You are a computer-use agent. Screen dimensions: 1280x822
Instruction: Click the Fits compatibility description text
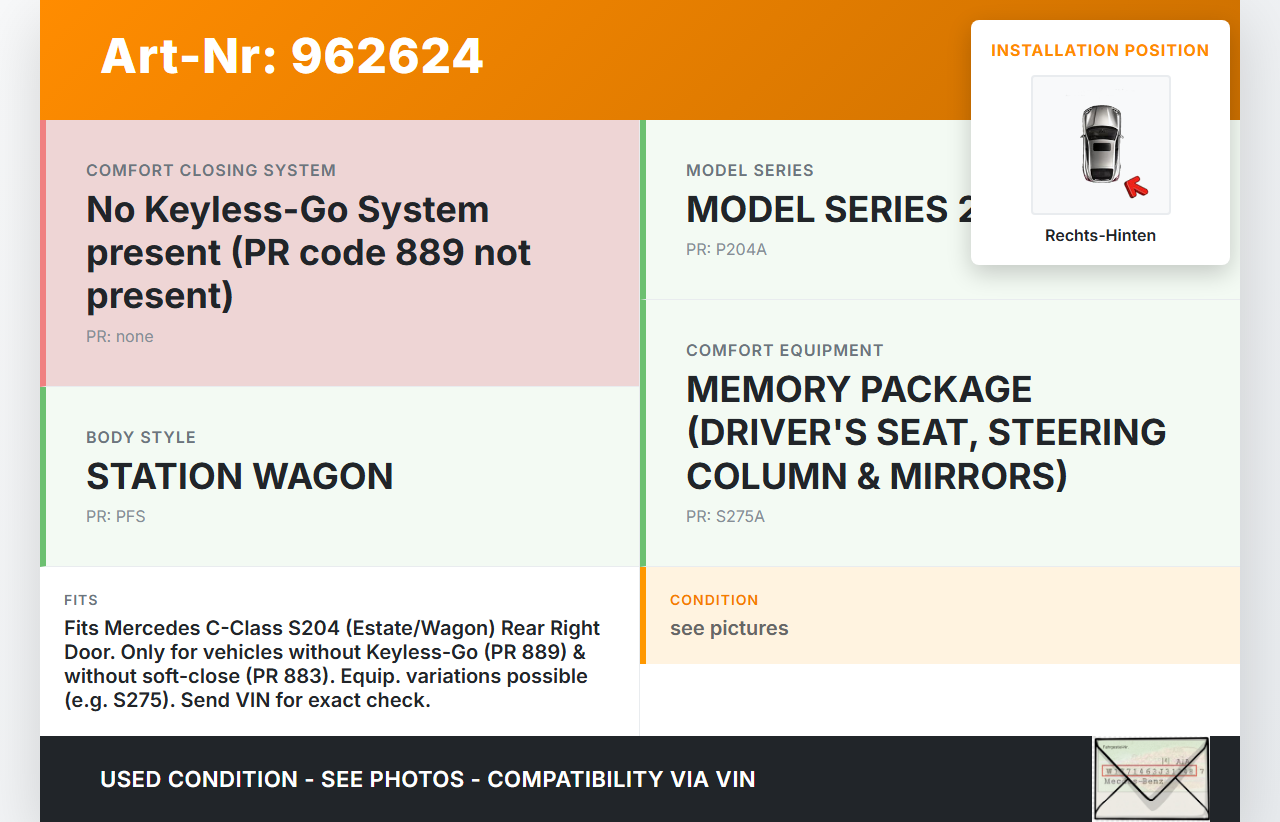pos(332,664)
